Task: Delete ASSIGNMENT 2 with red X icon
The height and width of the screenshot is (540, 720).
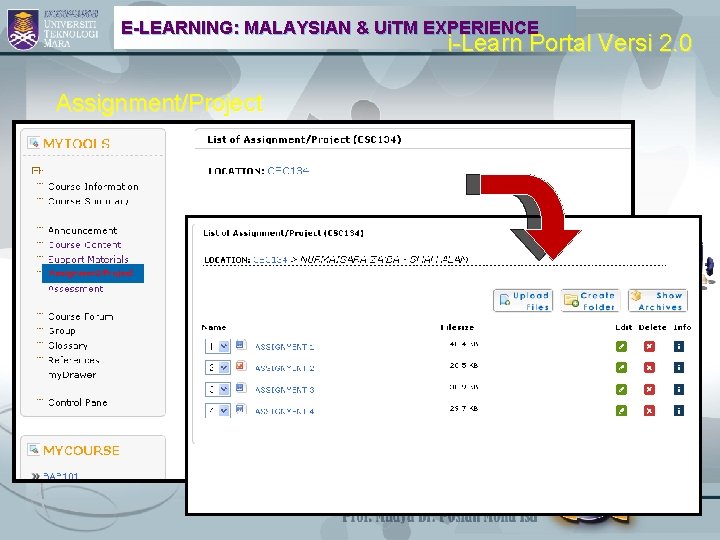Action: tap(649, 367)
